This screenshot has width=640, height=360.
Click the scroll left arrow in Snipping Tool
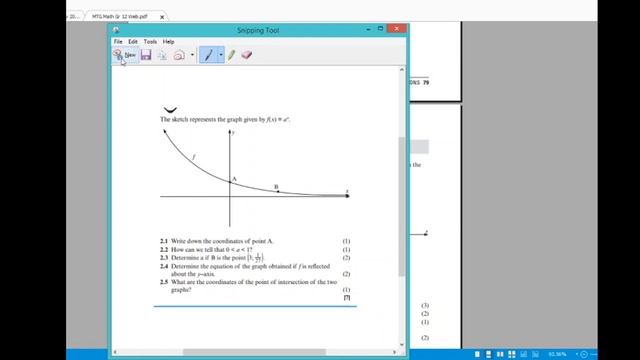pyautogui.click(x=115, y=352)
